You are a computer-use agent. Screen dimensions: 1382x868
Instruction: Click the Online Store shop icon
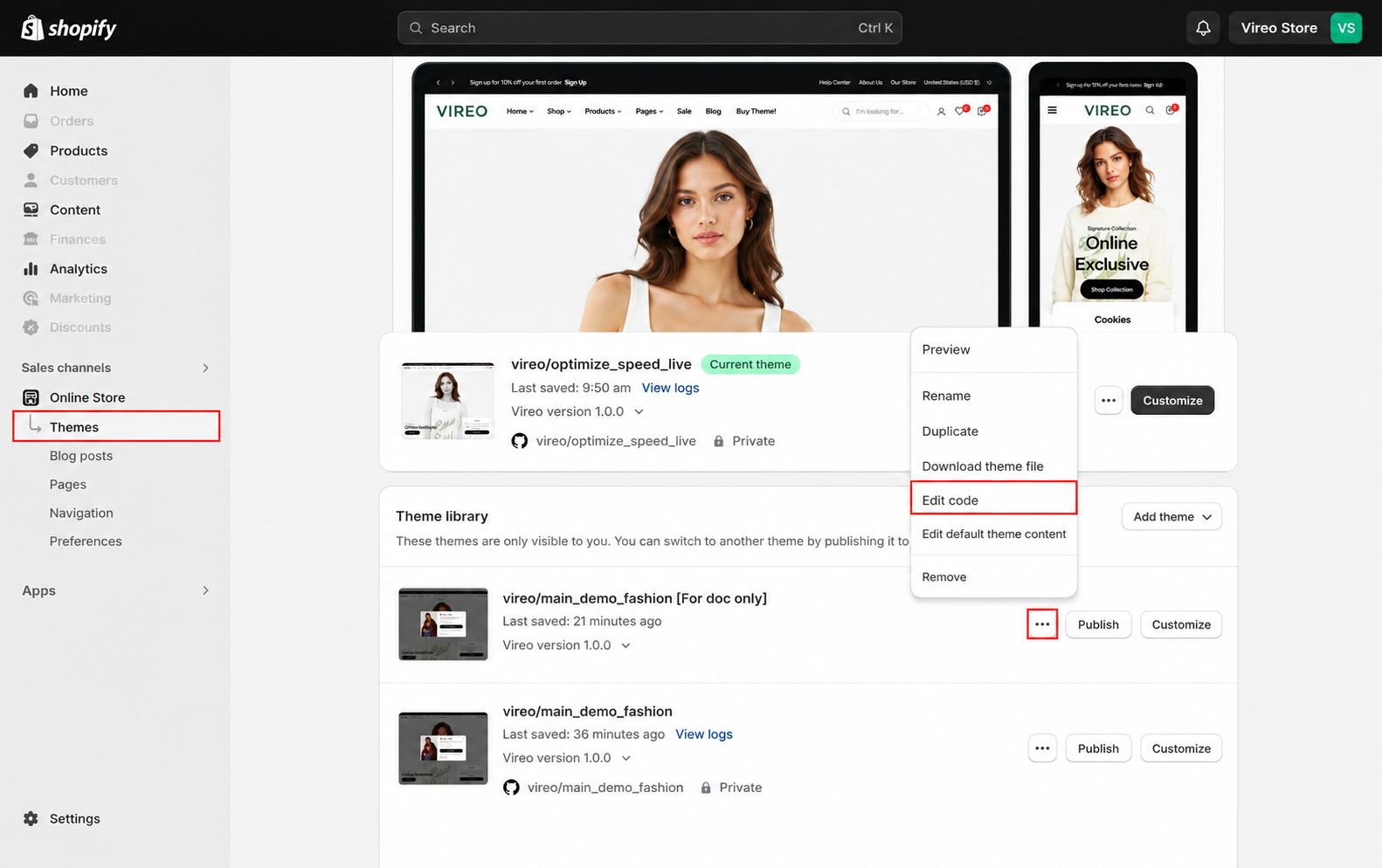[x=31, y=397]
